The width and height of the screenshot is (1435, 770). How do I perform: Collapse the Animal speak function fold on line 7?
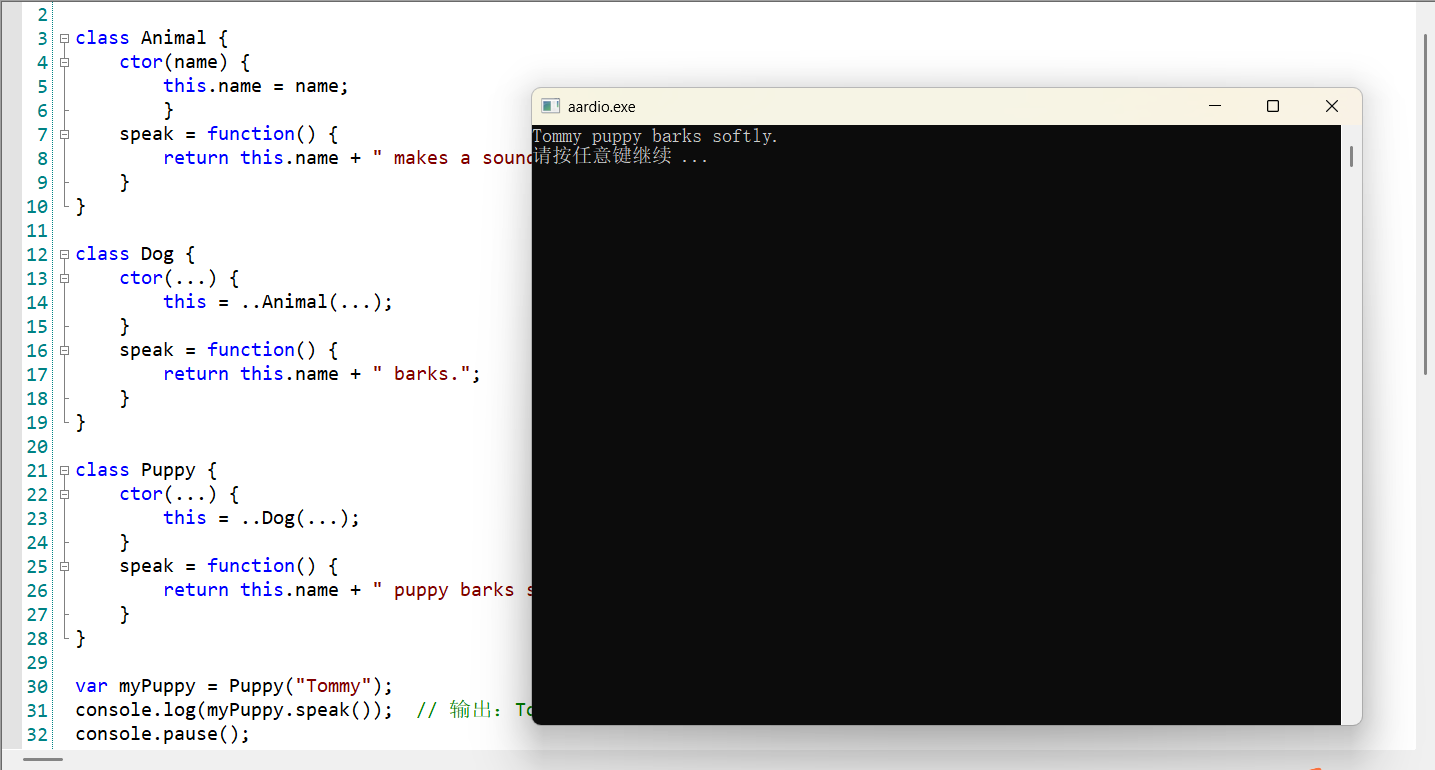click(64, 134)
